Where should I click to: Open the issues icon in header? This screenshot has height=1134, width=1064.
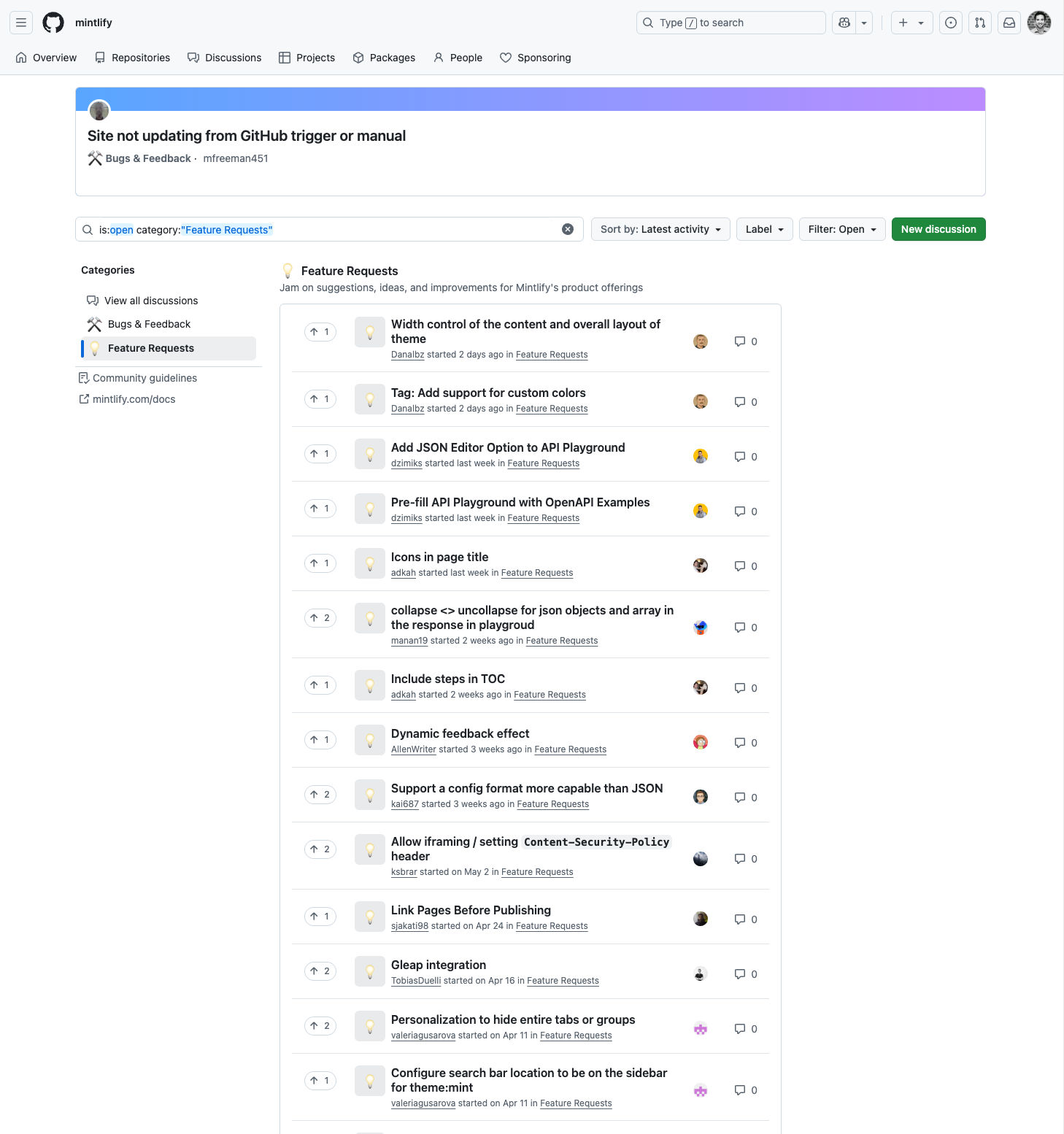951,23
